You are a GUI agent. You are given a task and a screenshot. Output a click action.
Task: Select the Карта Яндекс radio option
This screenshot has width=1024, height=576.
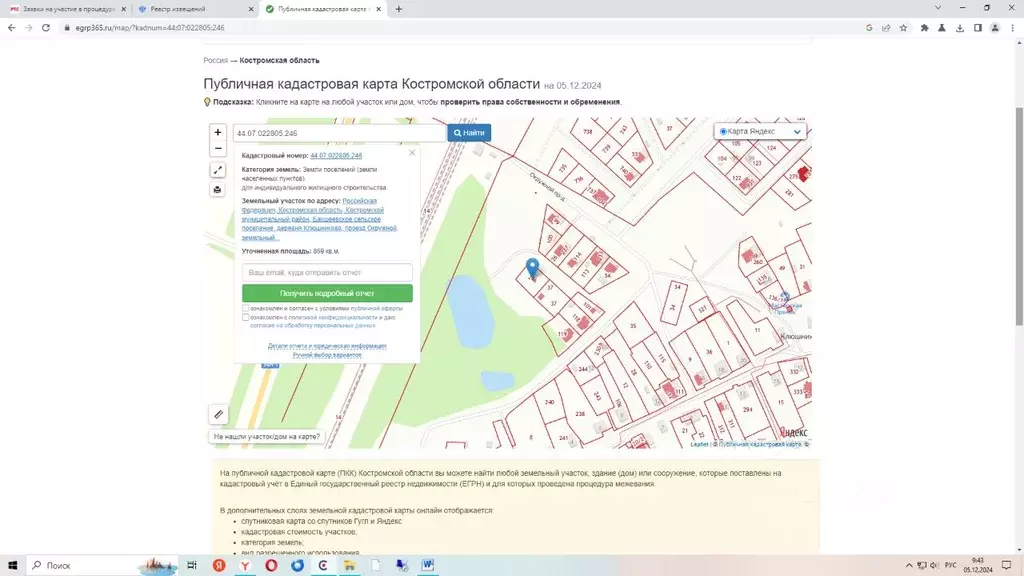pos(723,131)
